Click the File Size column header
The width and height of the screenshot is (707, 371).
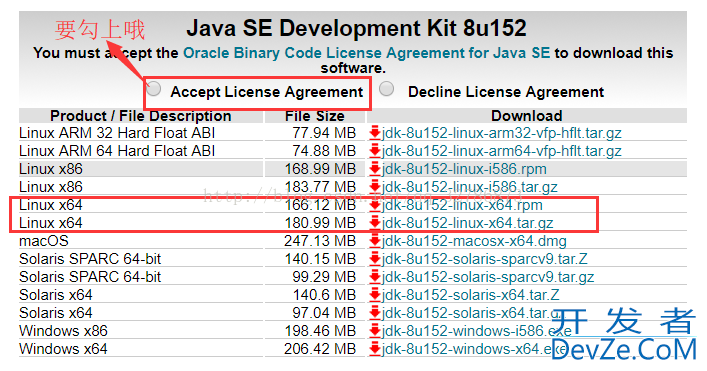pyautogui.click(x=315, y=116)
